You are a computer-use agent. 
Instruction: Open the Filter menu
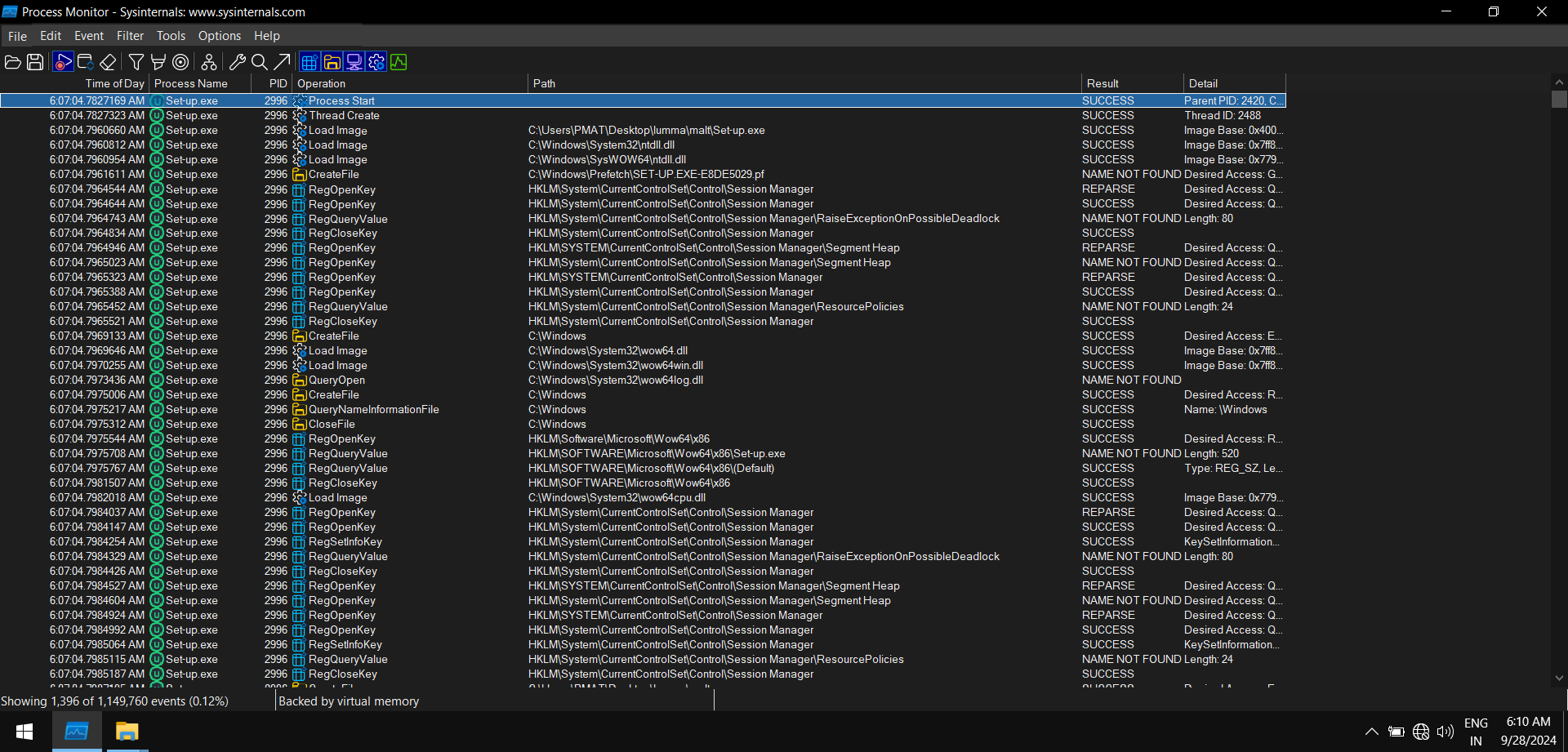point(130,36)
